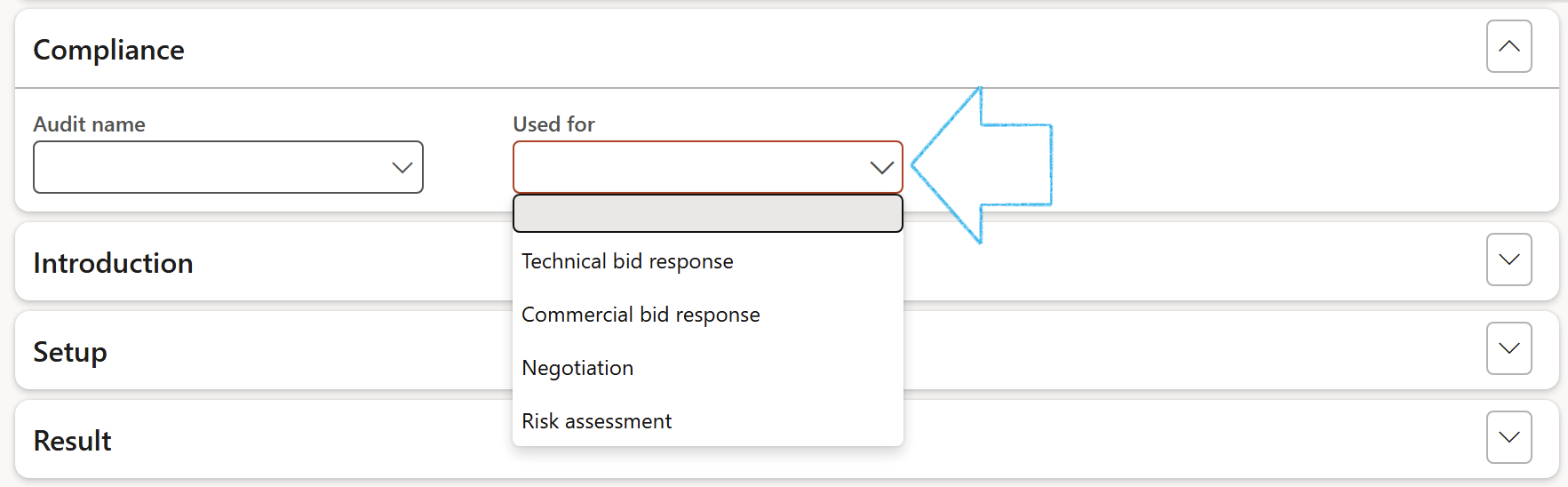This screenshot has width=1568, height=487.
Task: Click inside the Used for text field
Action: [689, 167]
